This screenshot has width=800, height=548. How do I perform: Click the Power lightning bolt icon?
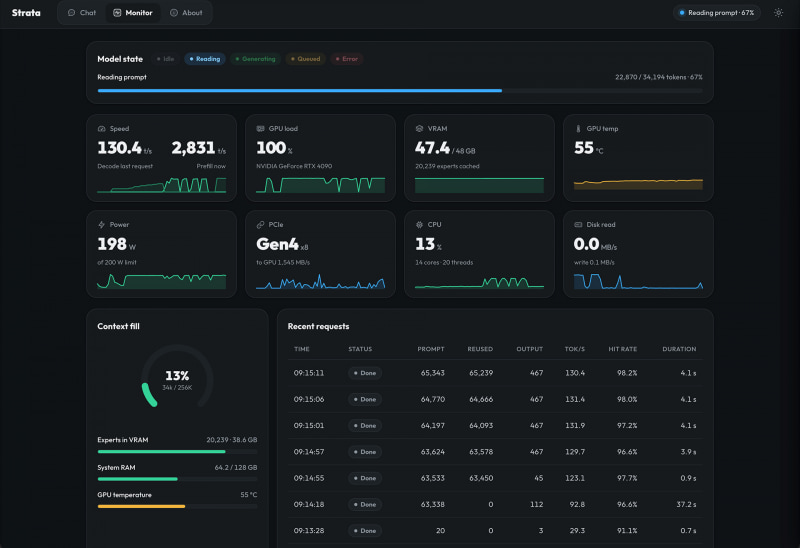point(102,225)
